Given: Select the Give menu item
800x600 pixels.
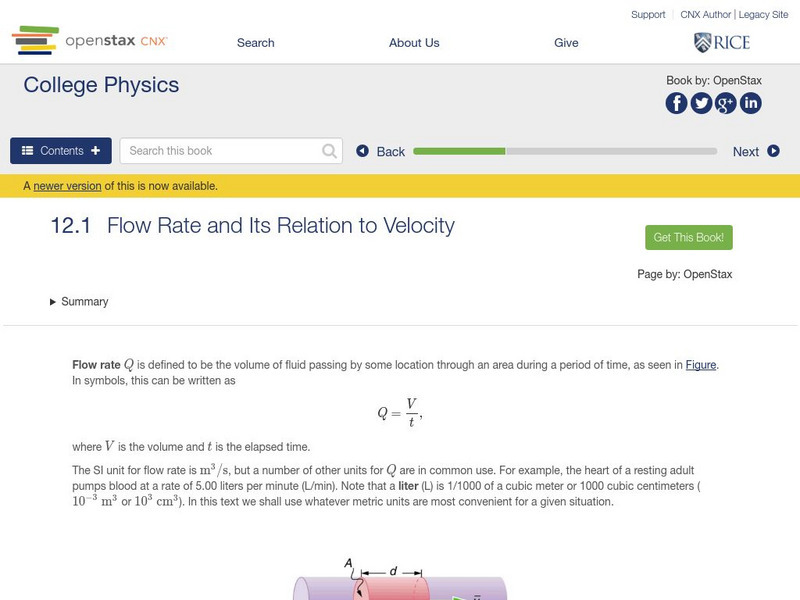Looking at the screenshot, I should (566, 43).
